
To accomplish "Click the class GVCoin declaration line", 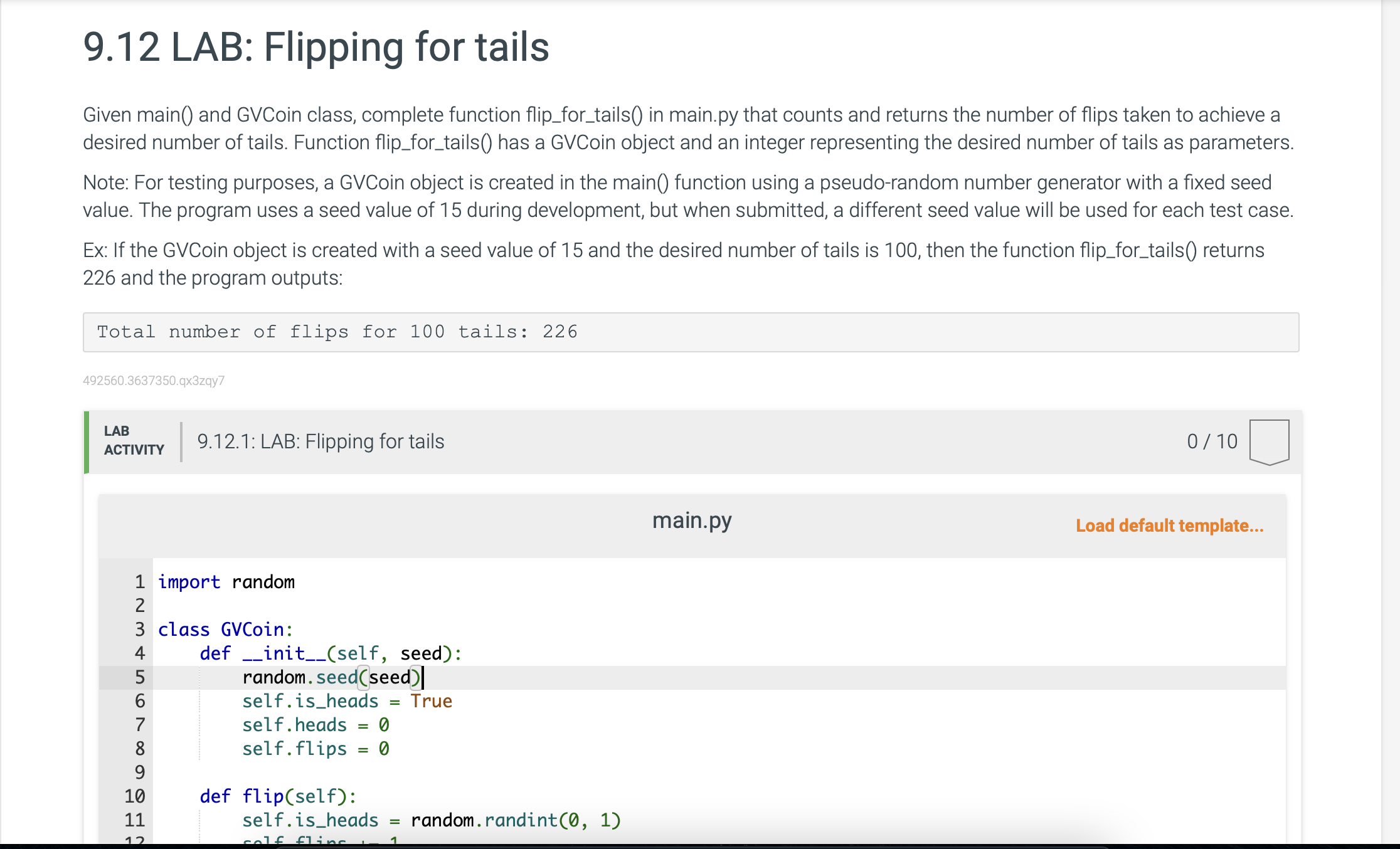I will click(224, 629).
